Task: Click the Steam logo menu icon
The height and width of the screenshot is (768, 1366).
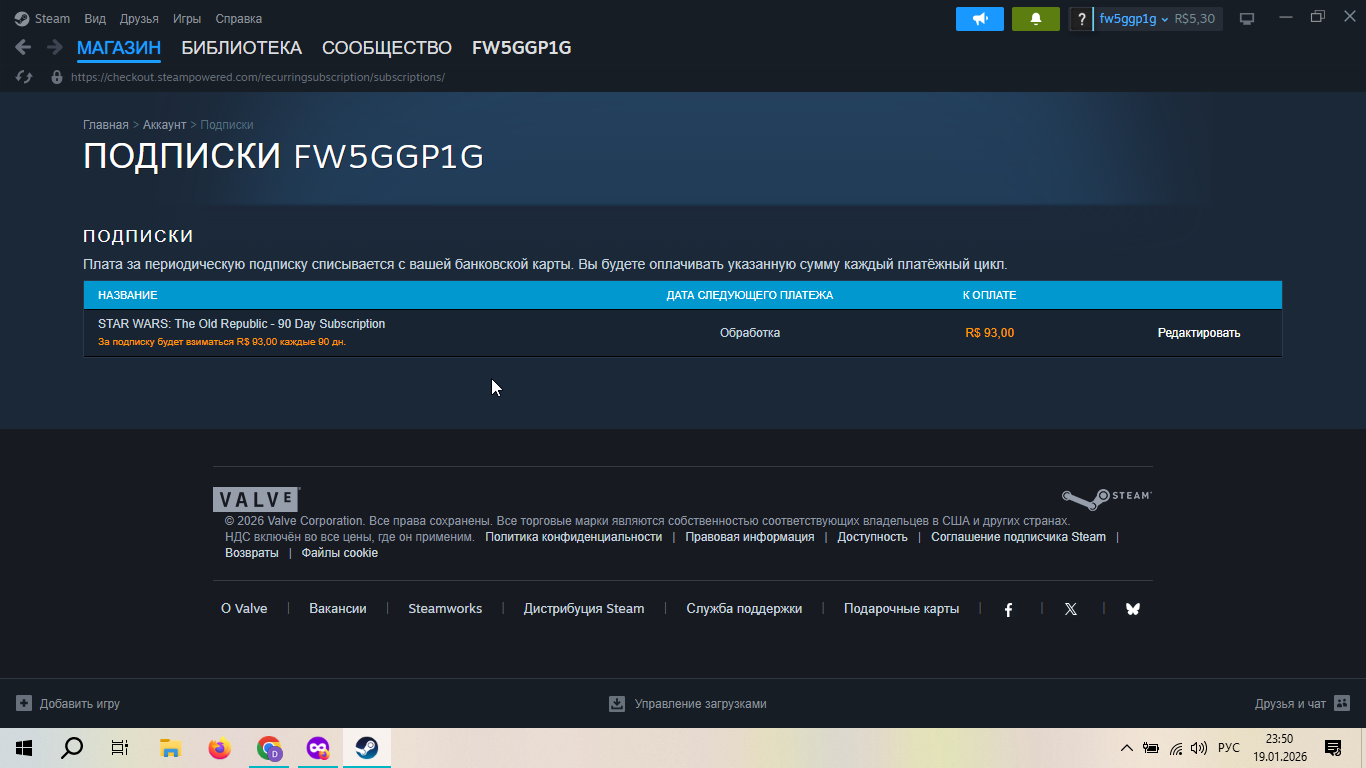Action: (22, 18)
